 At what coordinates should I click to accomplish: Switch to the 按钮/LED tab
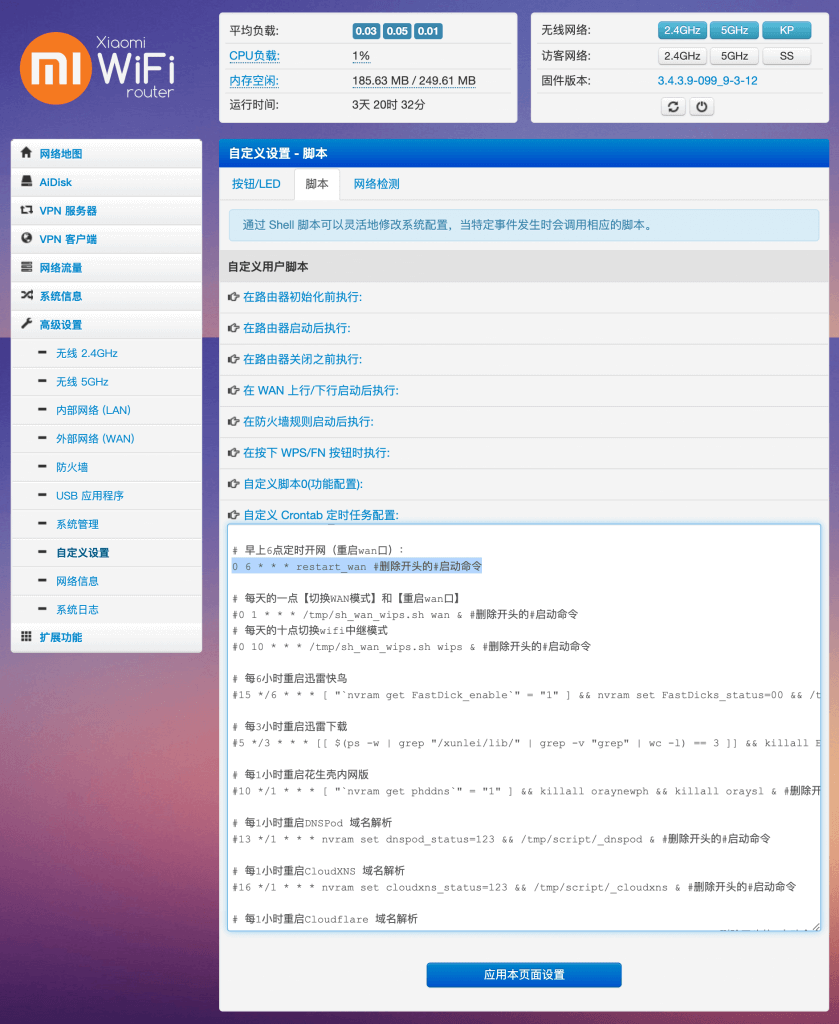coord(256,184)
